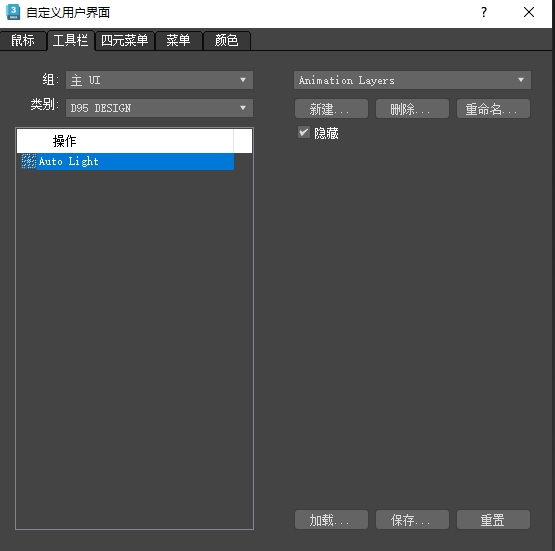Screen dimensions: 555x551
Task: Click the 删除... (Delete) button
Action: tap(412, 109)
